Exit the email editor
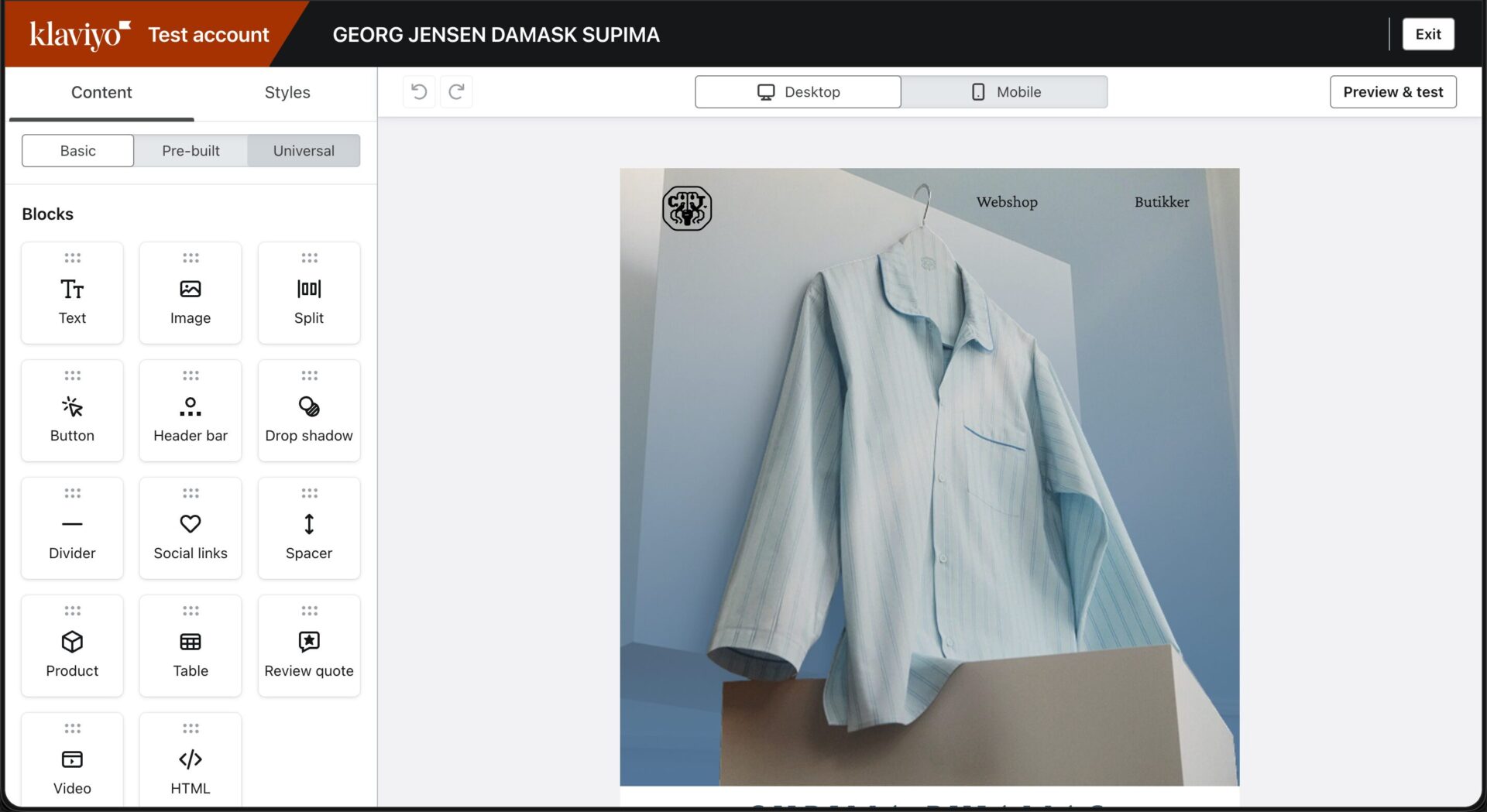1487x812 pixels. [x=1427, y=34]
